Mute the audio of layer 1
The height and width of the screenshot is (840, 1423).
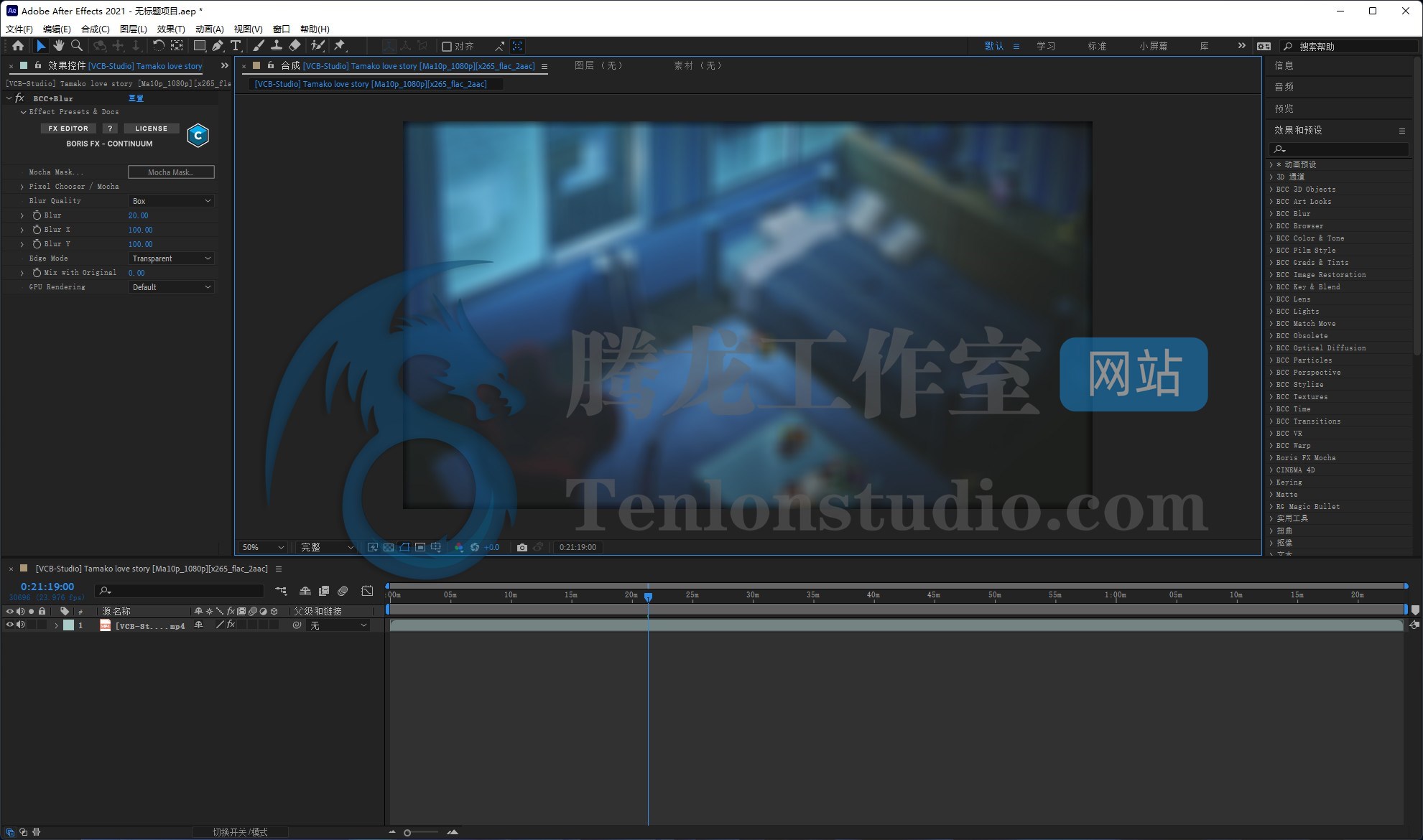tap(20, 625)
